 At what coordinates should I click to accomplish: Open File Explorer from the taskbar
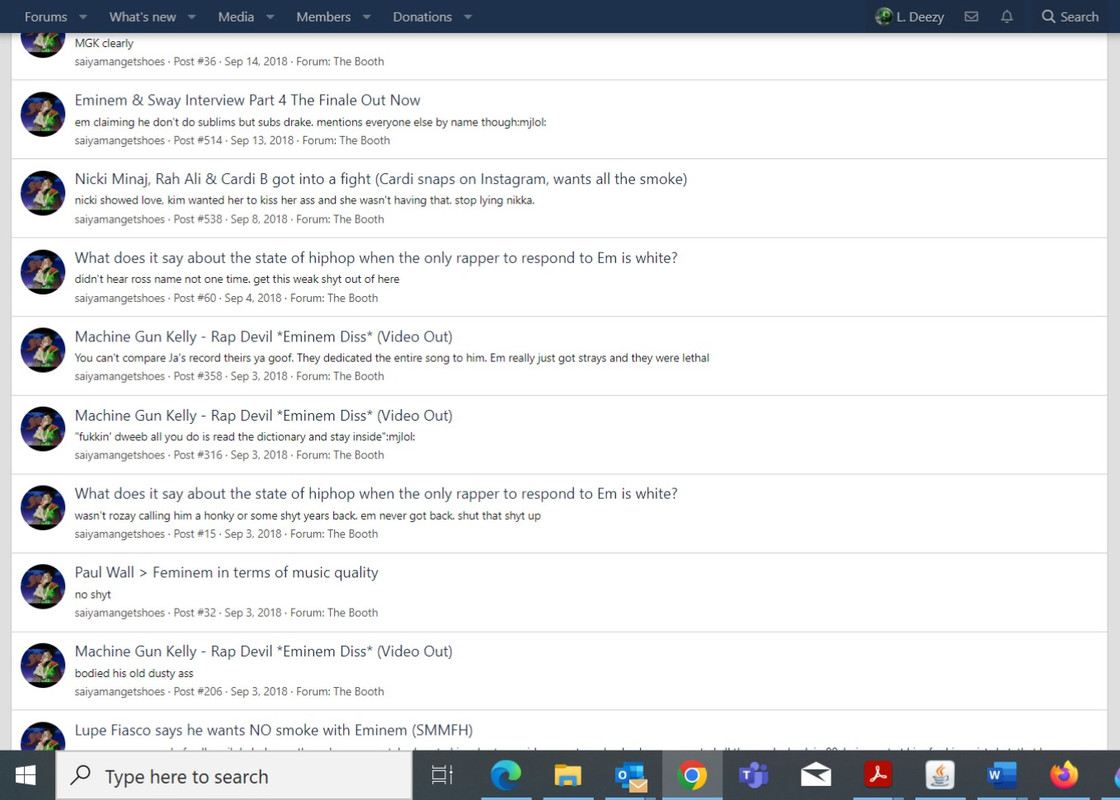tap(568, 776)
